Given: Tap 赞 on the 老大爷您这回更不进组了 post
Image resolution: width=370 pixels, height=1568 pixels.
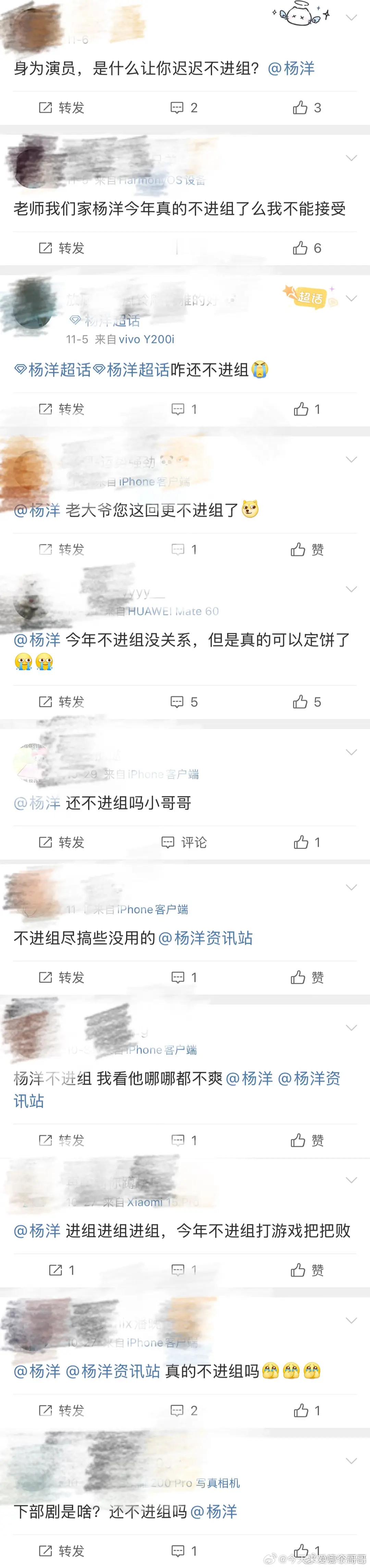Looking at the screenshot, I should coord(307,550).
